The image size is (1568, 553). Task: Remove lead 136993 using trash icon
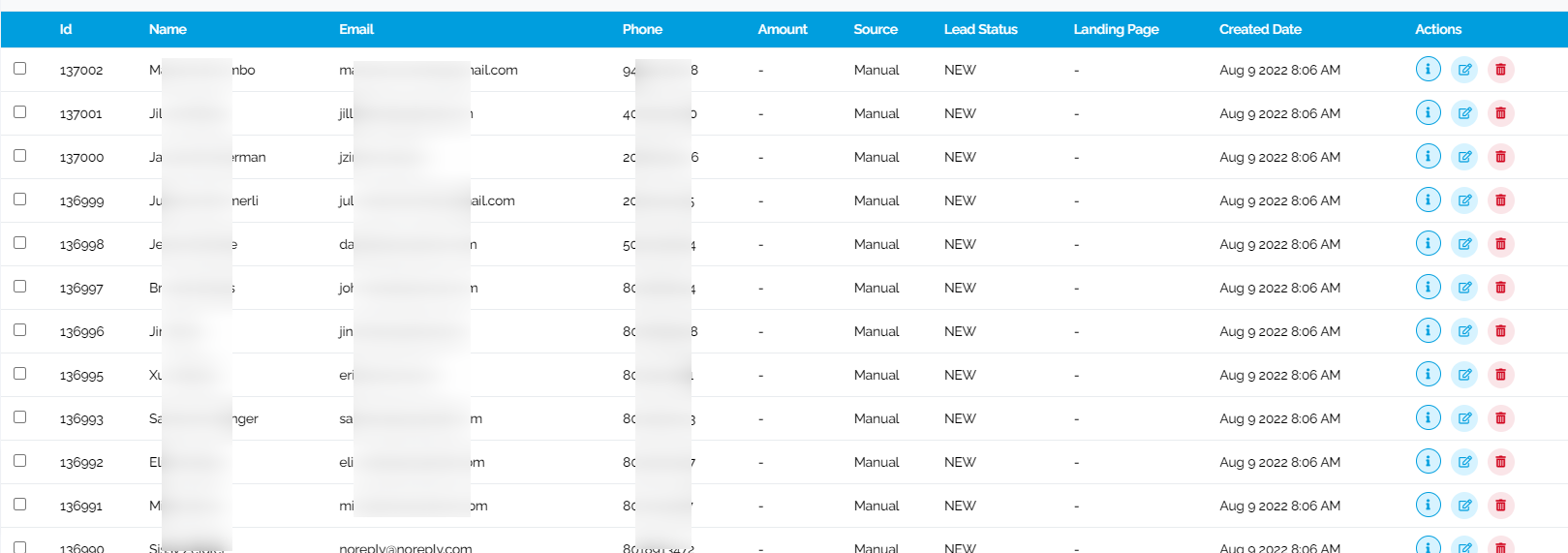[x=1500, y=418]
